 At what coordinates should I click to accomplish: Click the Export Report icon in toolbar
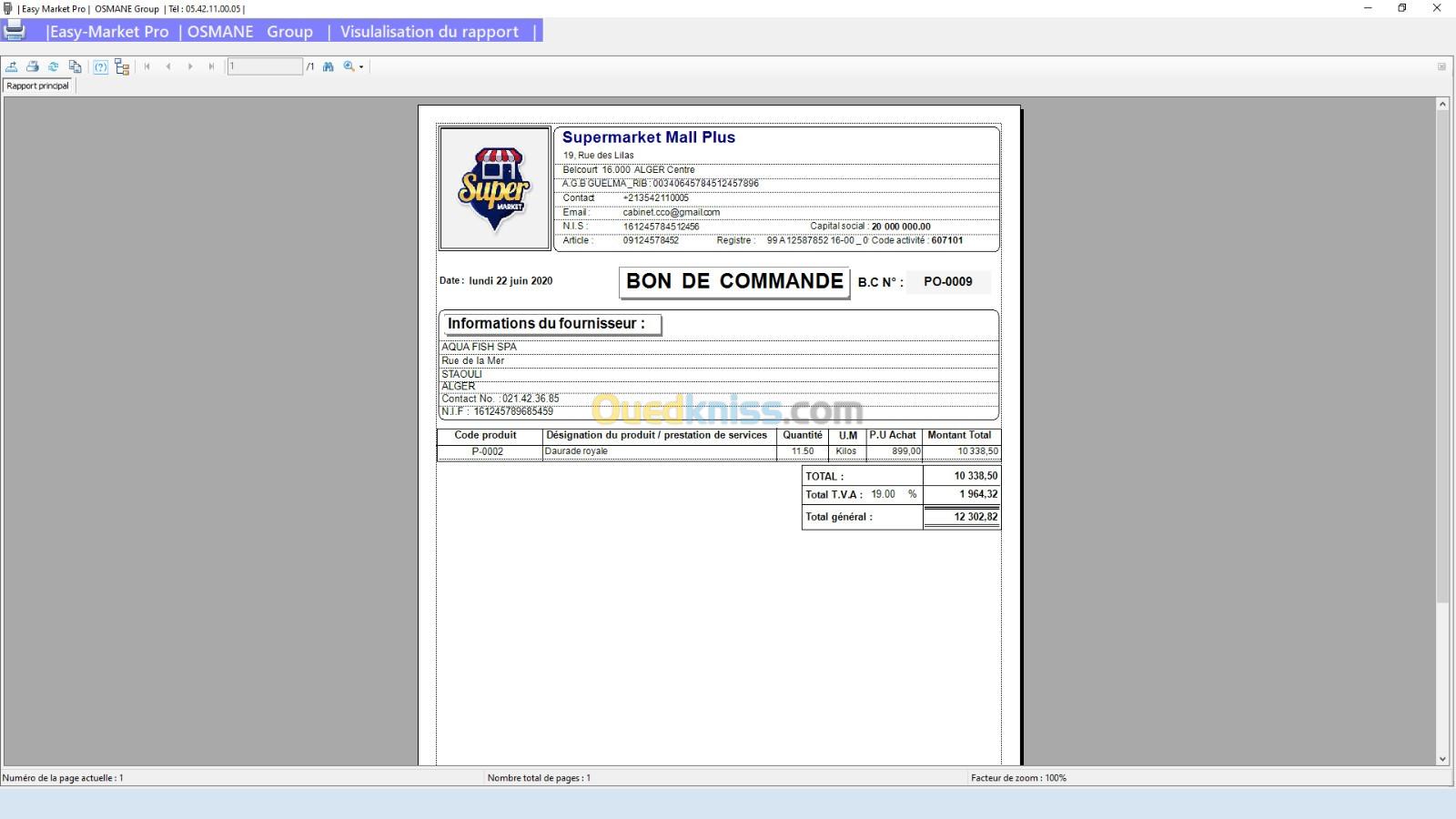[x=12, y=66]
